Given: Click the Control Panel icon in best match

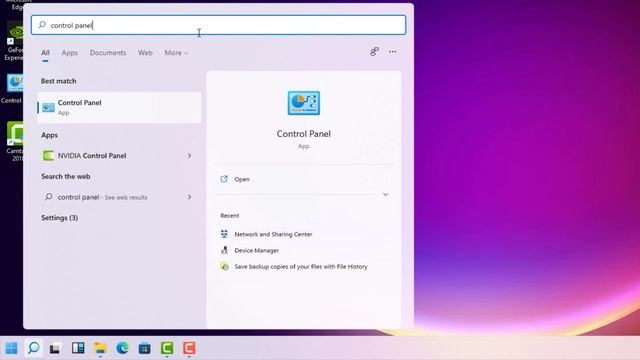Looking at the screenshot, I should click(x=48, y=107).
